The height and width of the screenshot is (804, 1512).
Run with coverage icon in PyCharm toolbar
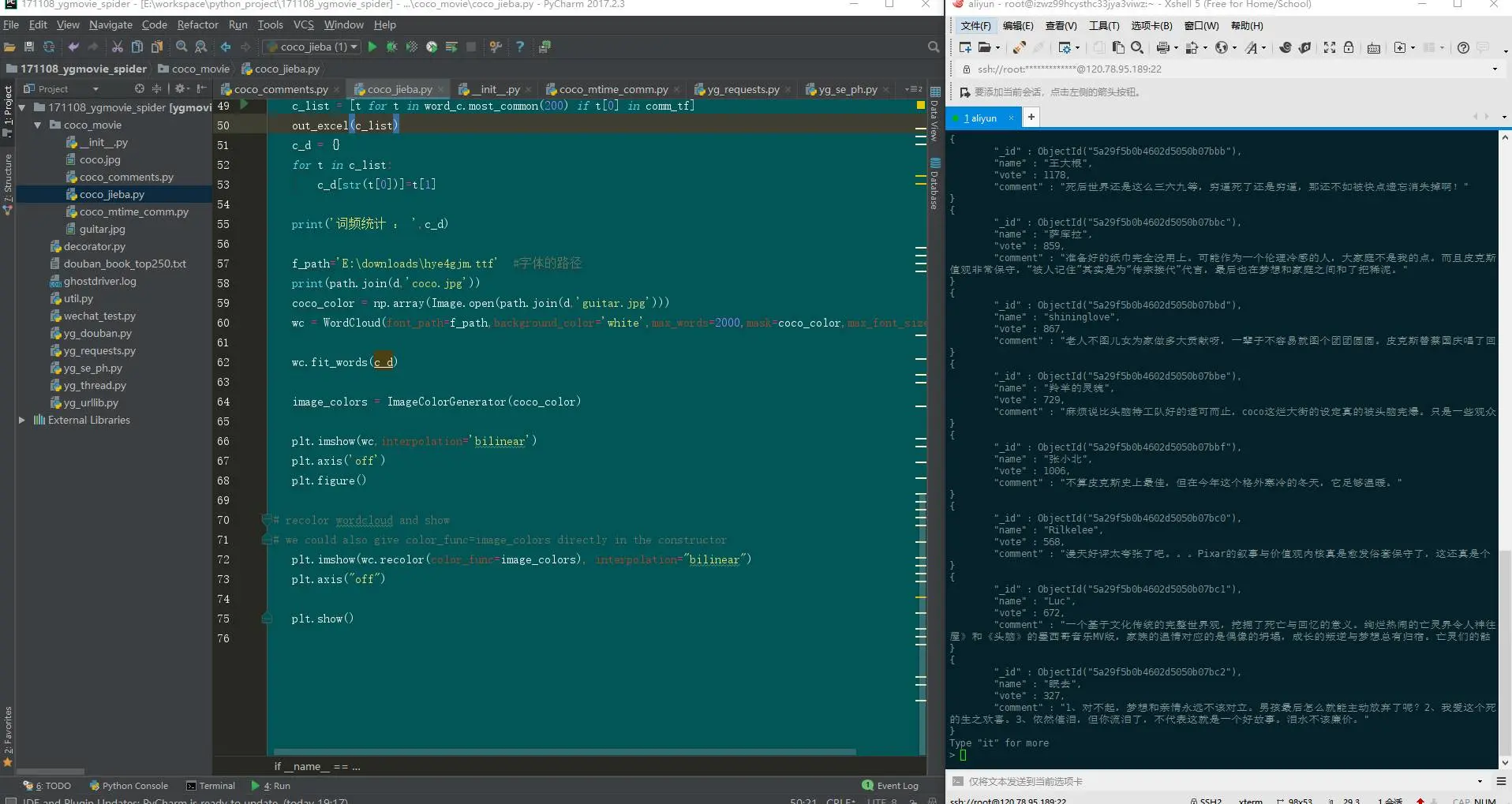point(412,47)
